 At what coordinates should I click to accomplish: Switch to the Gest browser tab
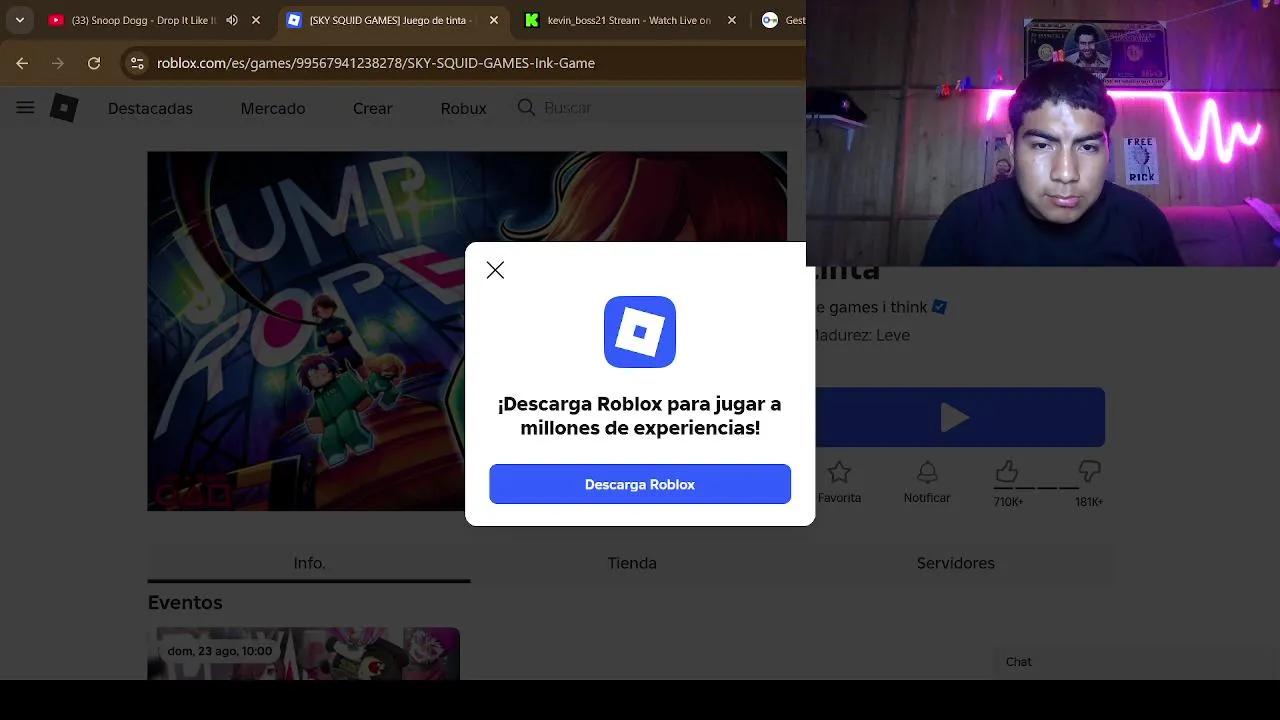click(783, 20)
